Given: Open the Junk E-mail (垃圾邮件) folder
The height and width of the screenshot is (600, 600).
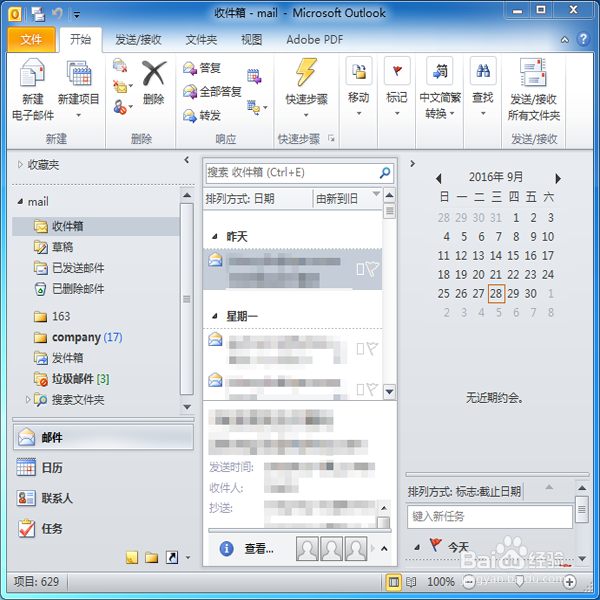Looking at the screenshot, I should (x=72, y=379).
